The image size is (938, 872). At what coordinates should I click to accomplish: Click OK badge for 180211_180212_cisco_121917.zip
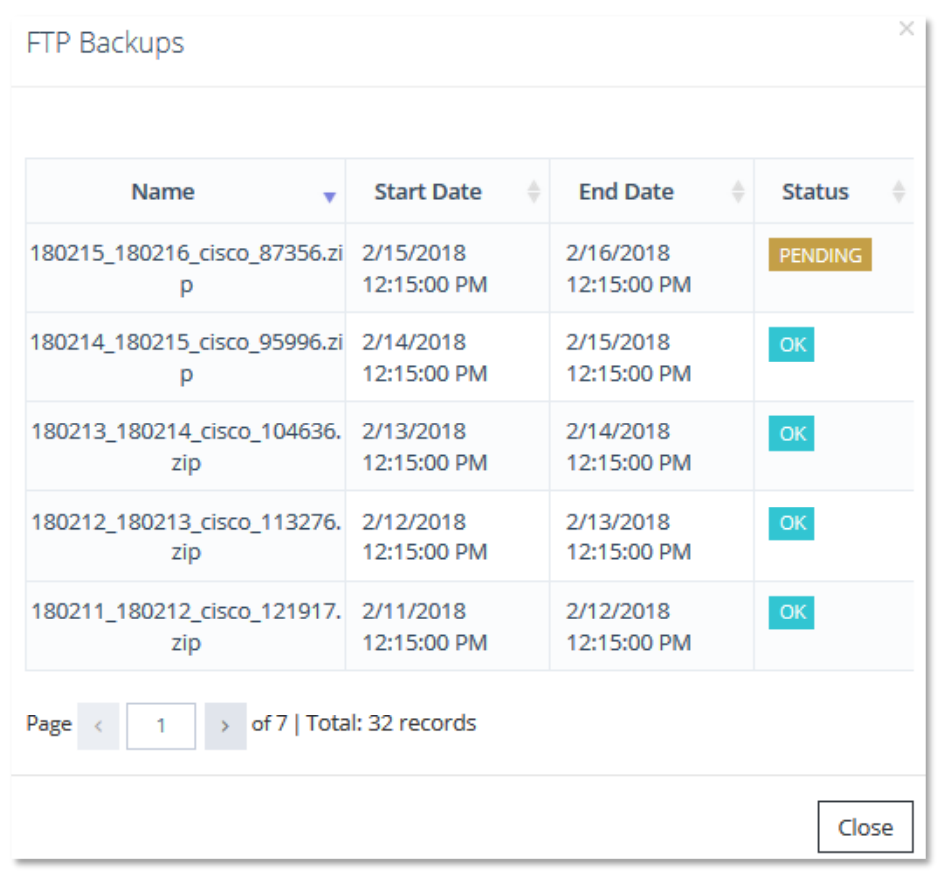point(791,612)
